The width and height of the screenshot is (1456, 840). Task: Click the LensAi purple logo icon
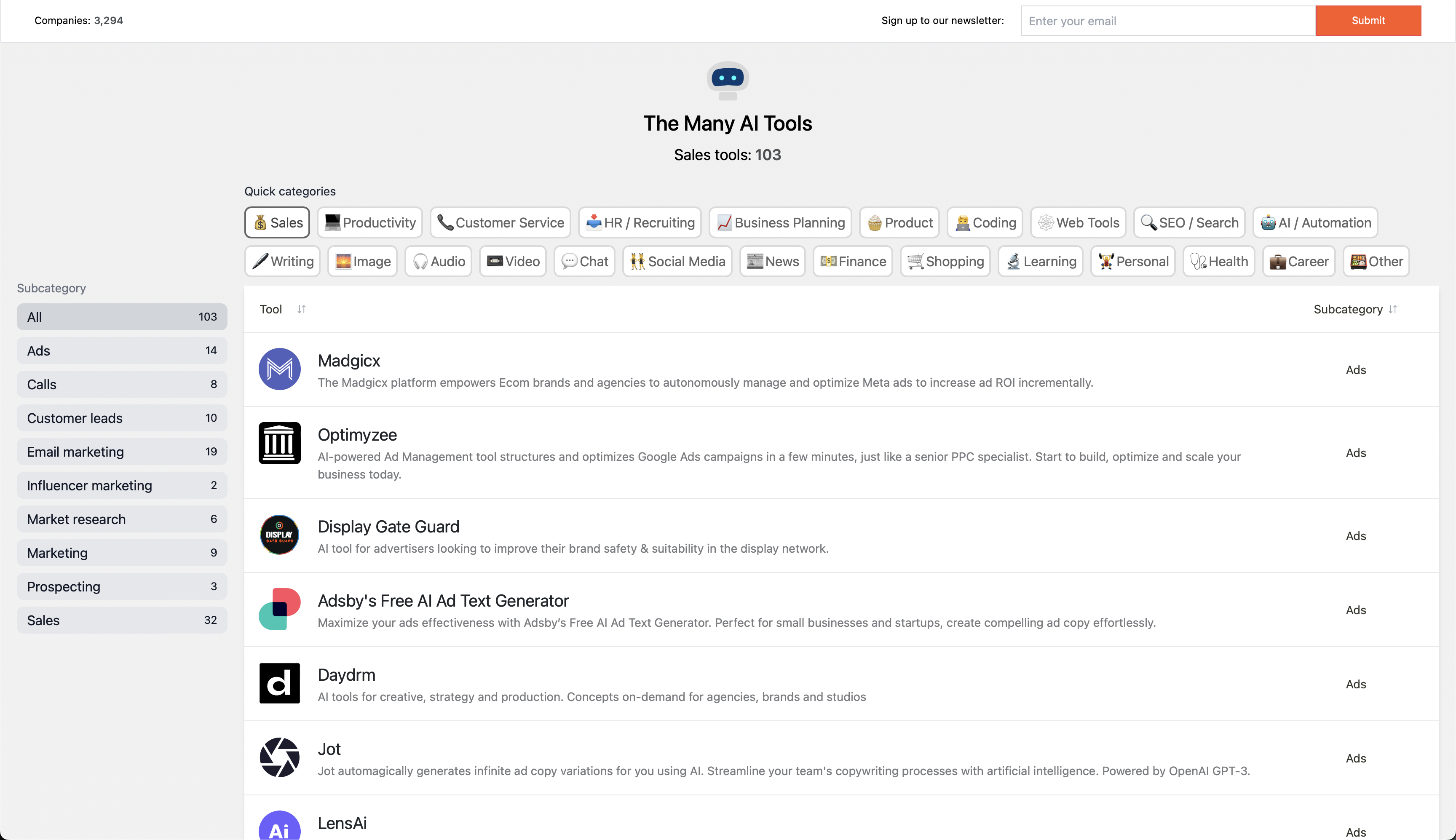coord(279,826)
